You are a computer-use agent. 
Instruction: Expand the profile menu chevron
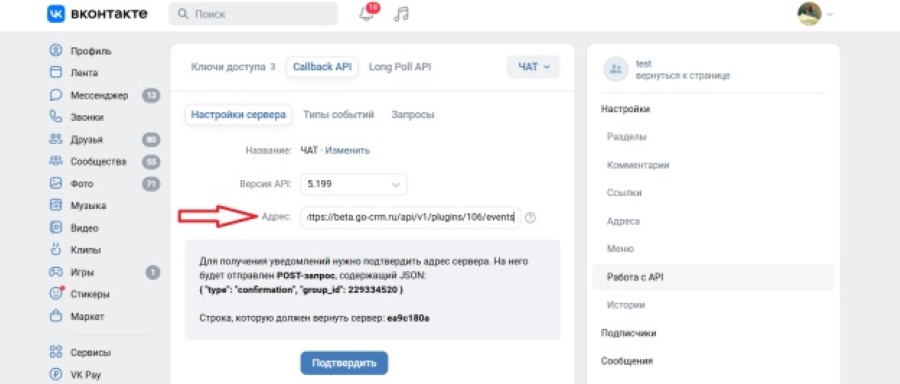(x=829, y=14)
